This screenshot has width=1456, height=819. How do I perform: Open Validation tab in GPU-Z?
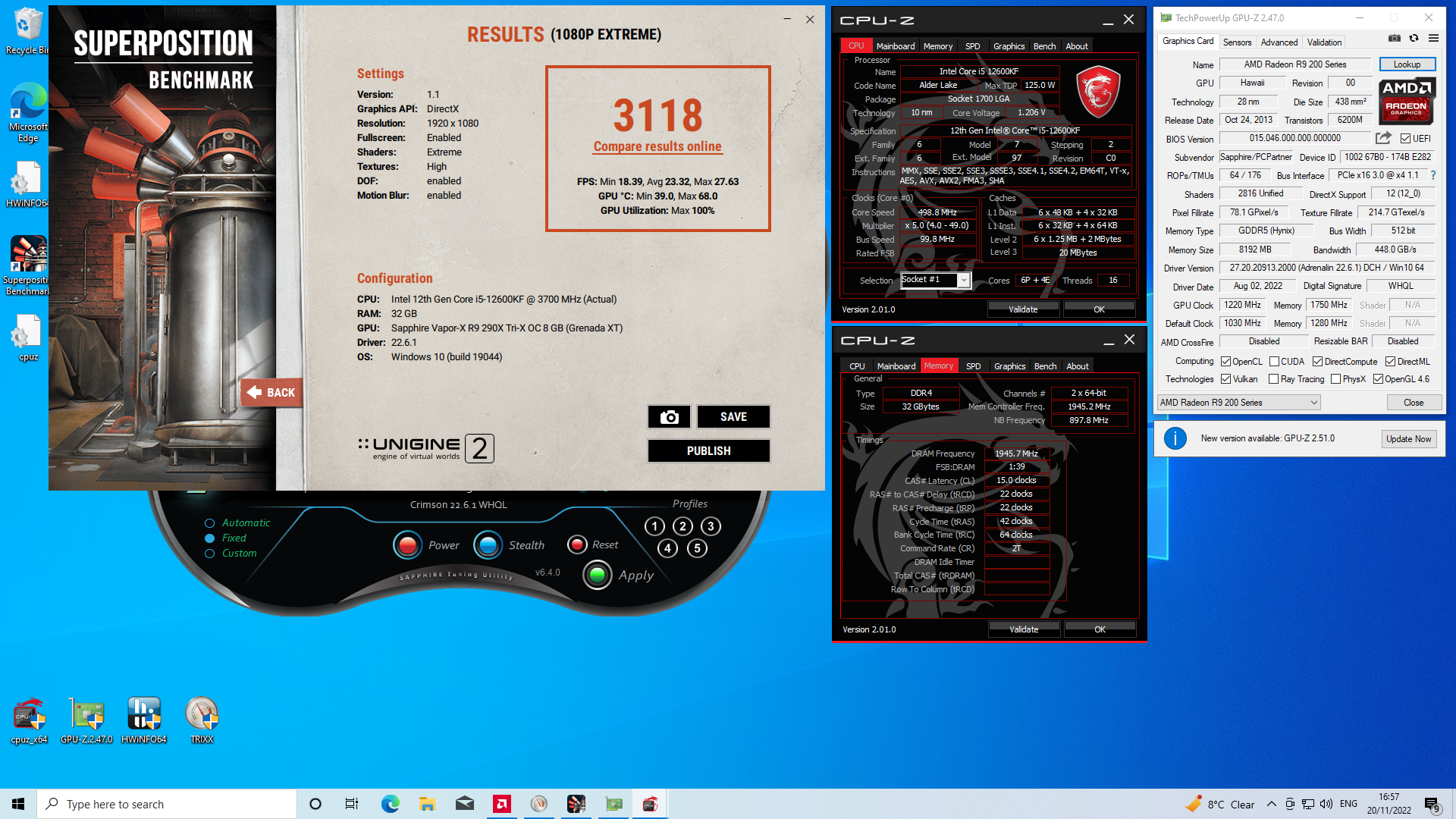pos(1324,42)
